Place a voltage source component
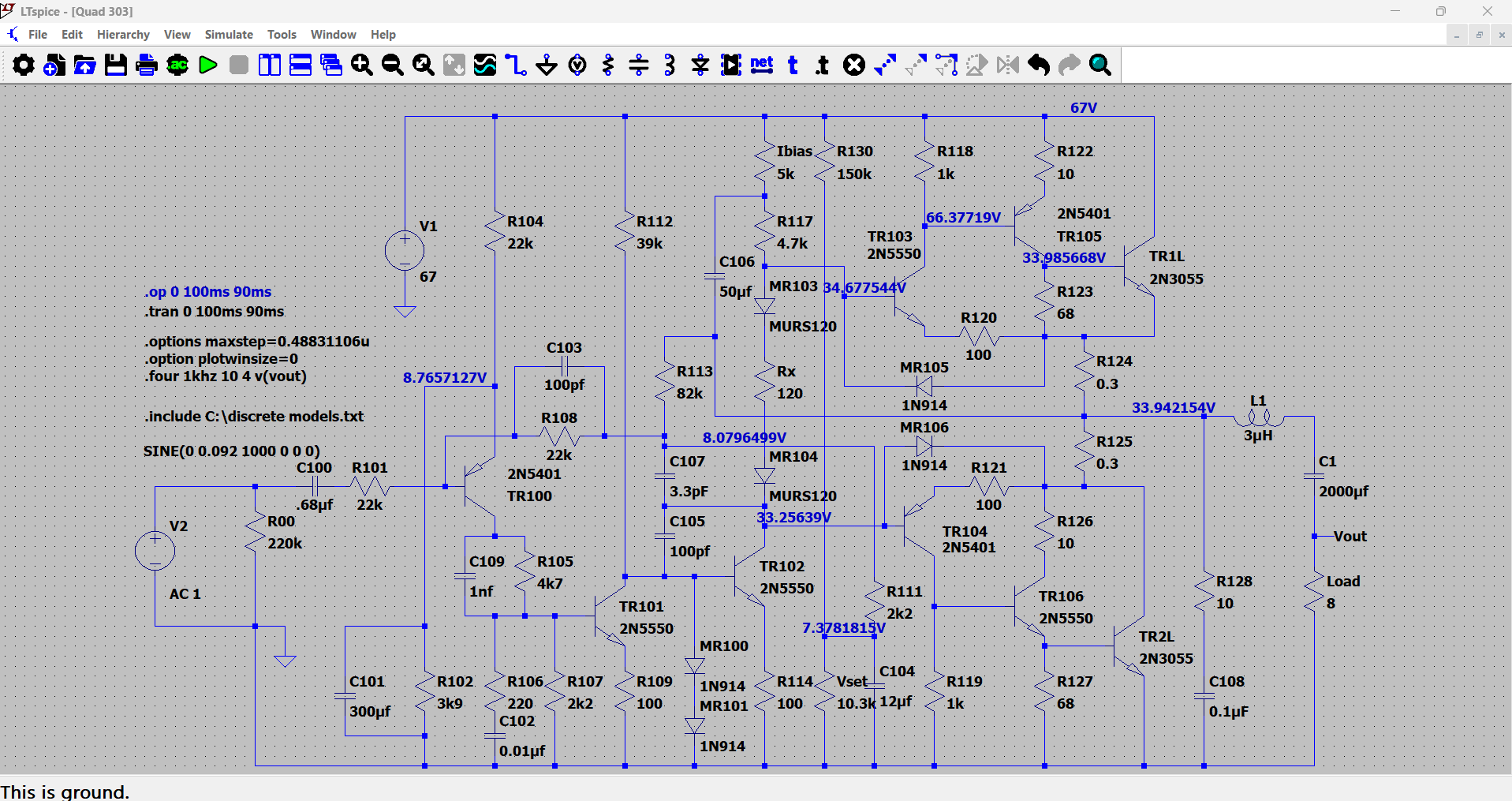 (x=577, y=65)
